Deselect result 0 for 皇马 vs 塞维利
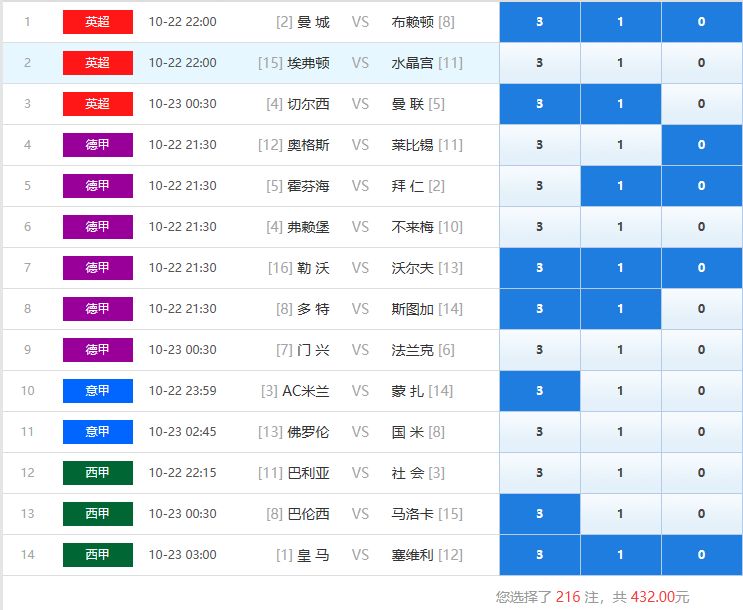The height and width of the screenshot is (610, 743). [x=702, y=555]
